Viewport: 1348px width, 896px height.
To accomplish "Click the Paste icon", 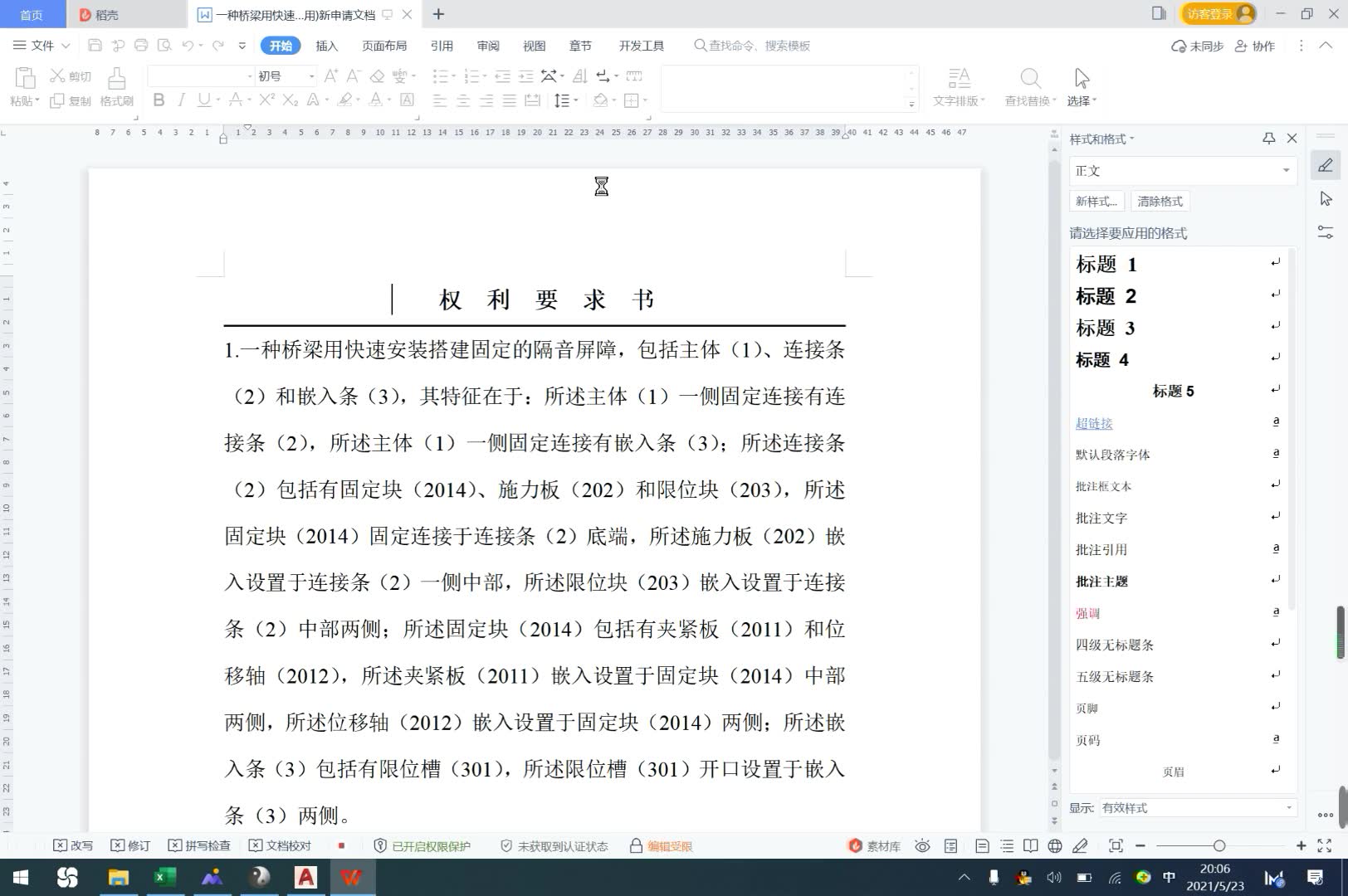I will click(x=25, y=79).
